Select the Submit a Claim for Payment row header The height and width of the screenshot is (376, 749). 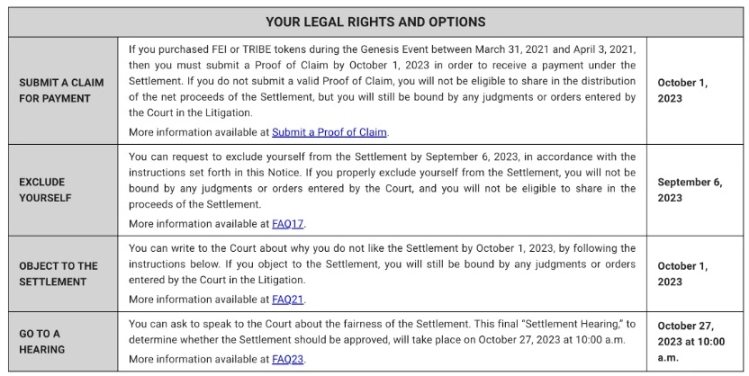point(62,90)
